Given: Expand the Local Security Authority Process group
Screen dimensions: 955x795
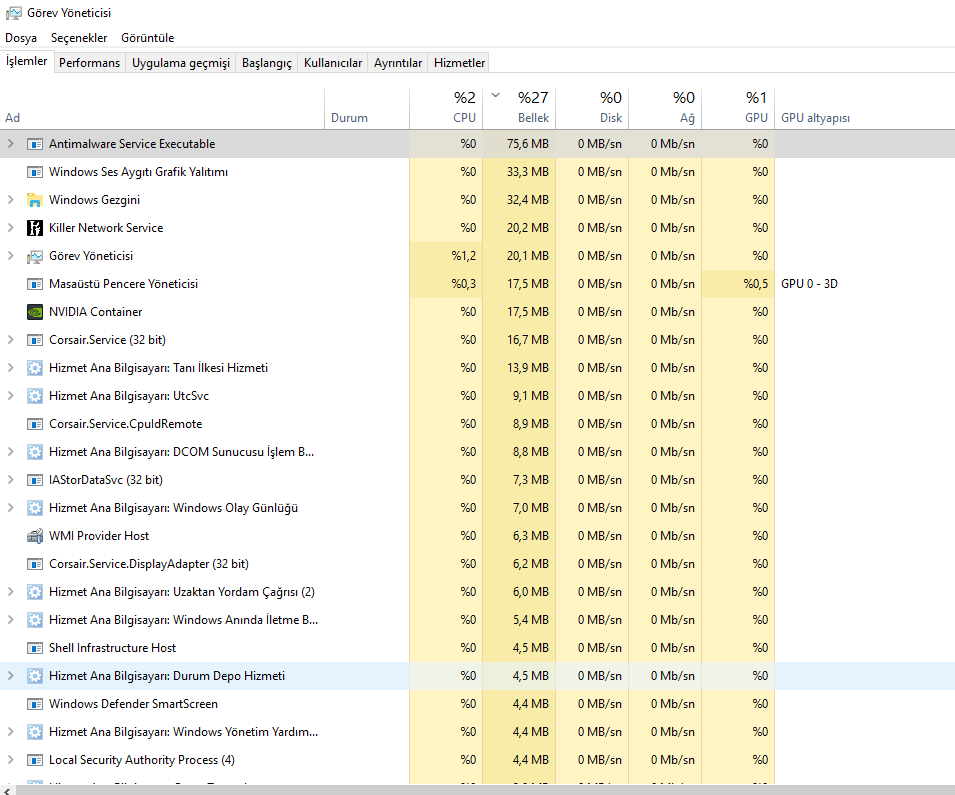Looking at the screenshot, I should pos(10,761).
